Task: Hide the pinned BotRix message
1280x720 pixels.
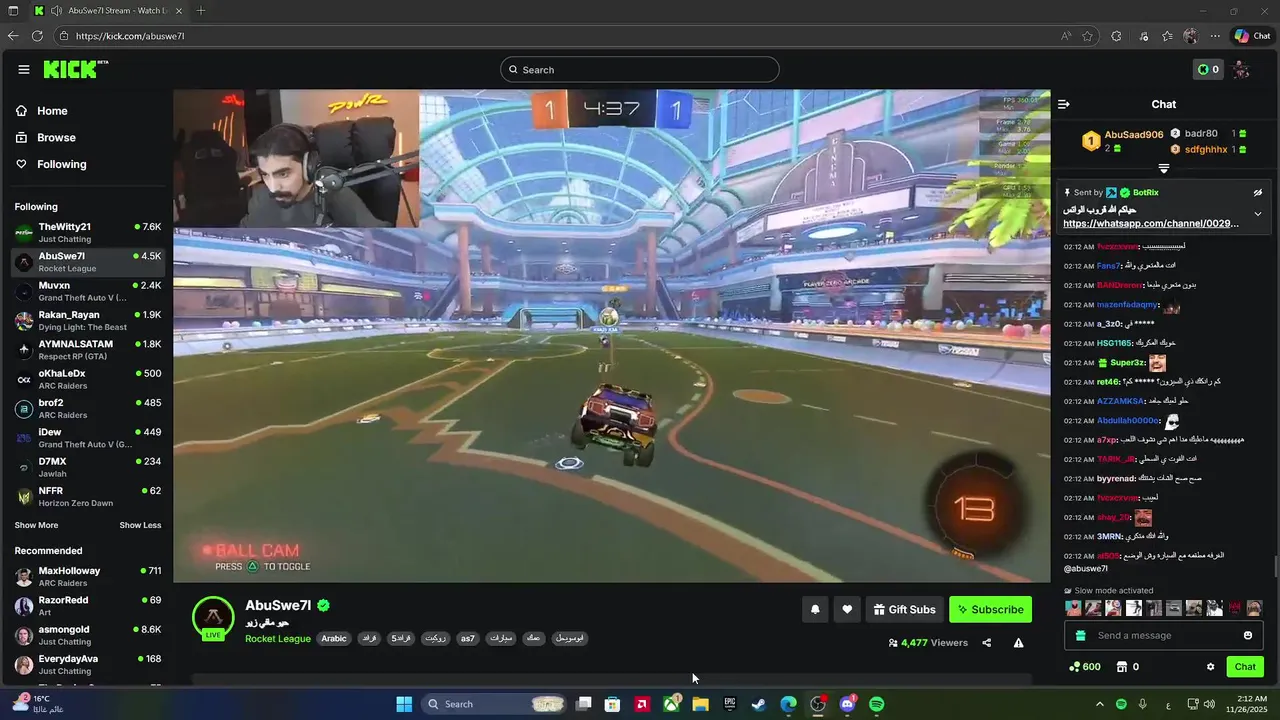Action: 1258,192
